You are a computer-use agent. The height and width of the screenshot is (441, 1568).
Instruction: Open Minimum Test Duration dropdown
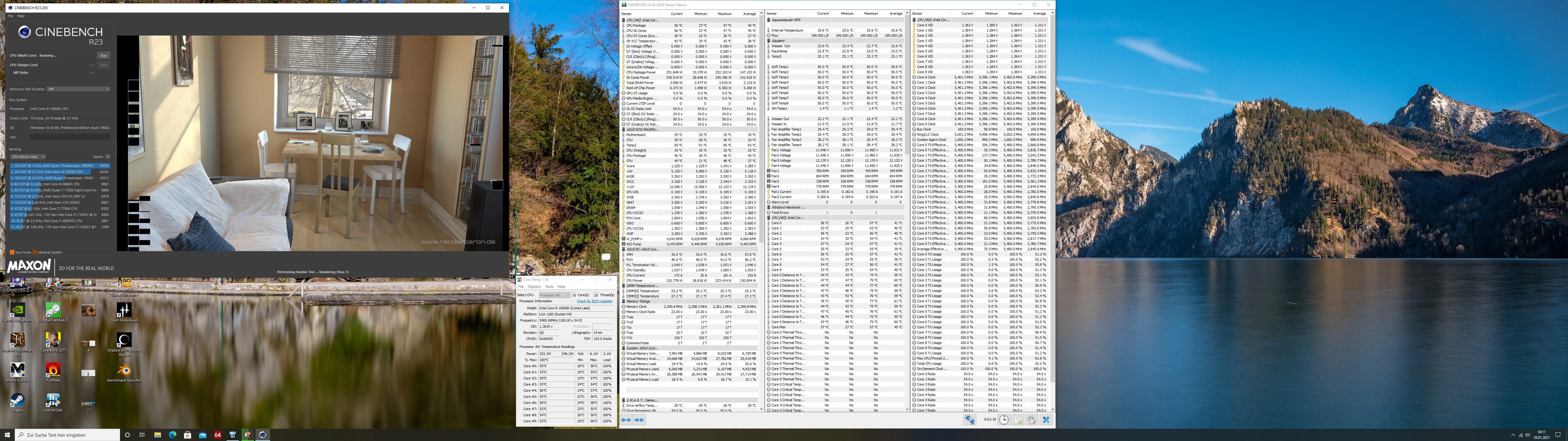78,89
